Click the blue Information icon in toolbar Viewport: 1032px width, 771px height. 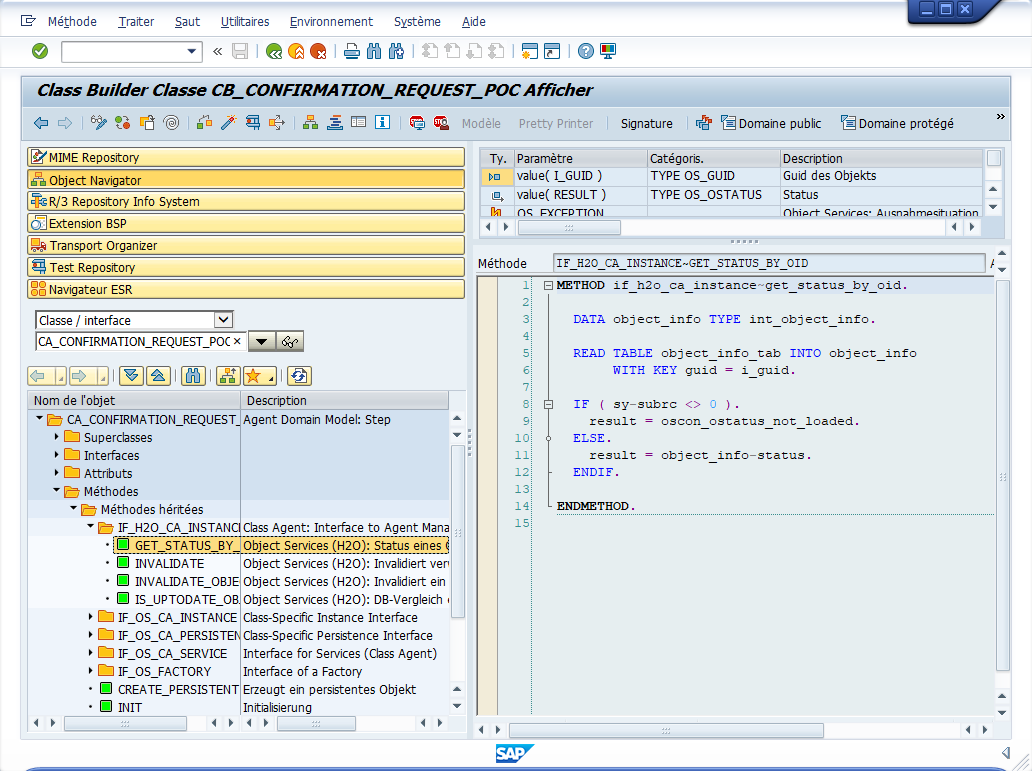(x=382, y=122)
